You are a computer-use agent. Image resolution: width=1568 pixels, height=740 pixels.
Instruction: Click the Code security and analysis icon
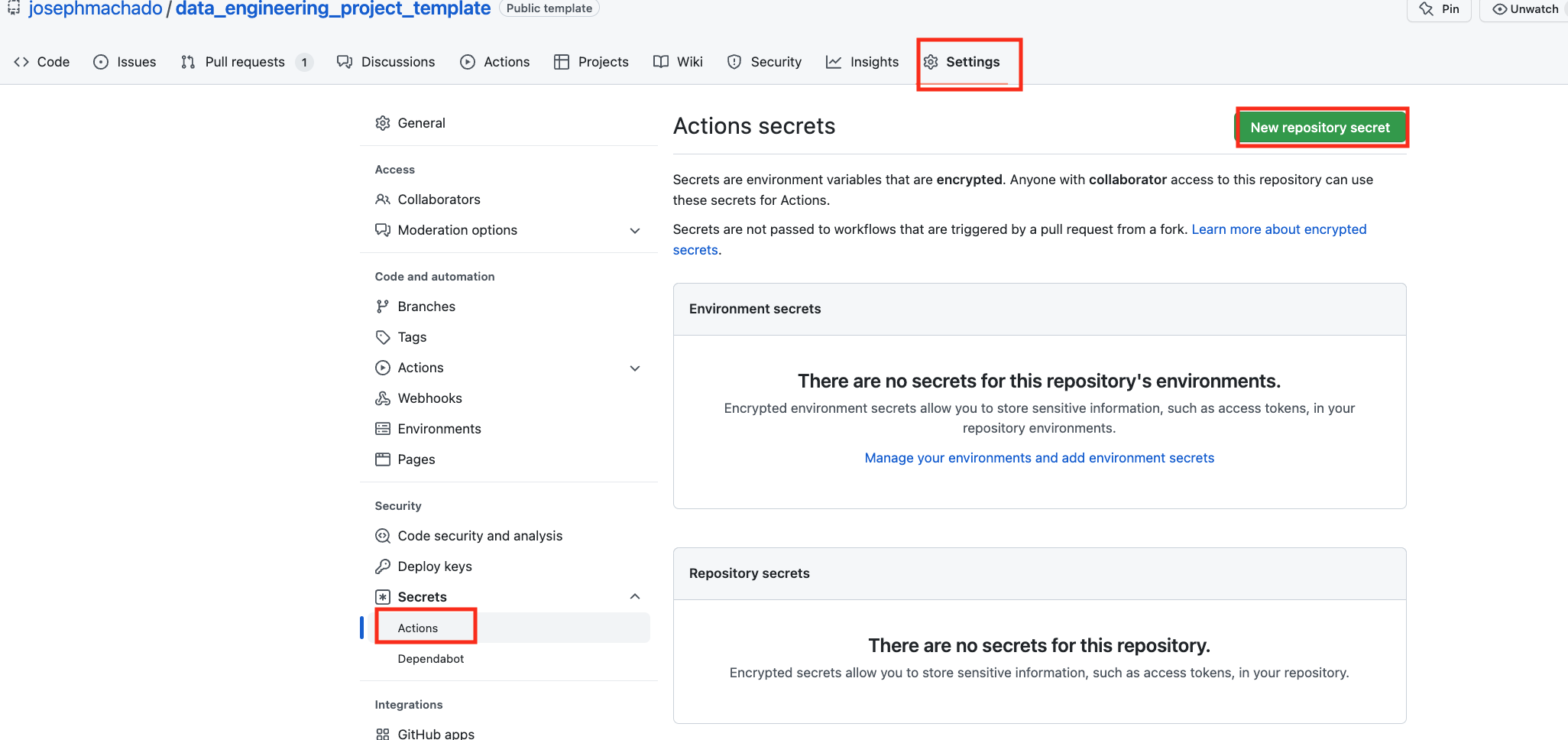(x=383, y=536)
